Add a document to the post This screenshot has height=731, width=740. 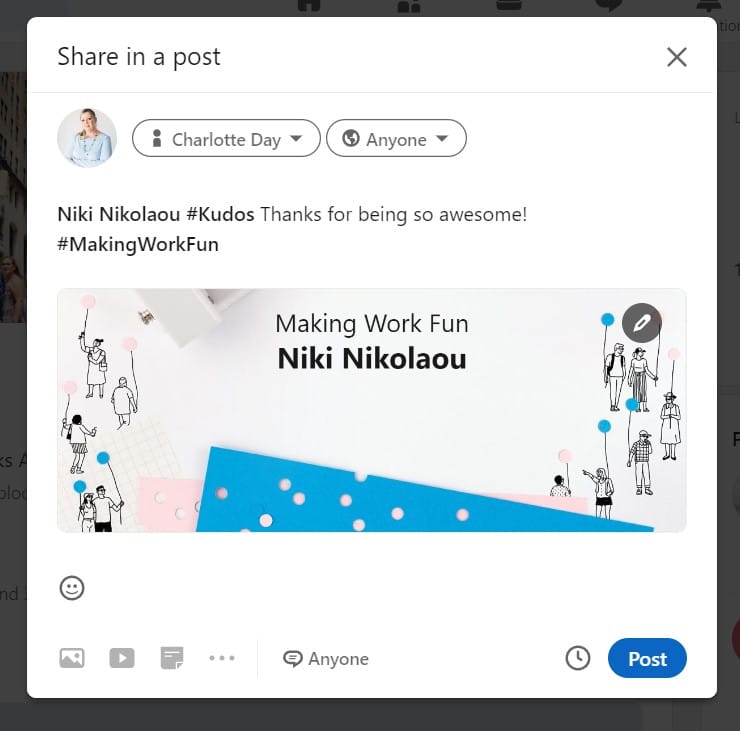pos(172,658)
